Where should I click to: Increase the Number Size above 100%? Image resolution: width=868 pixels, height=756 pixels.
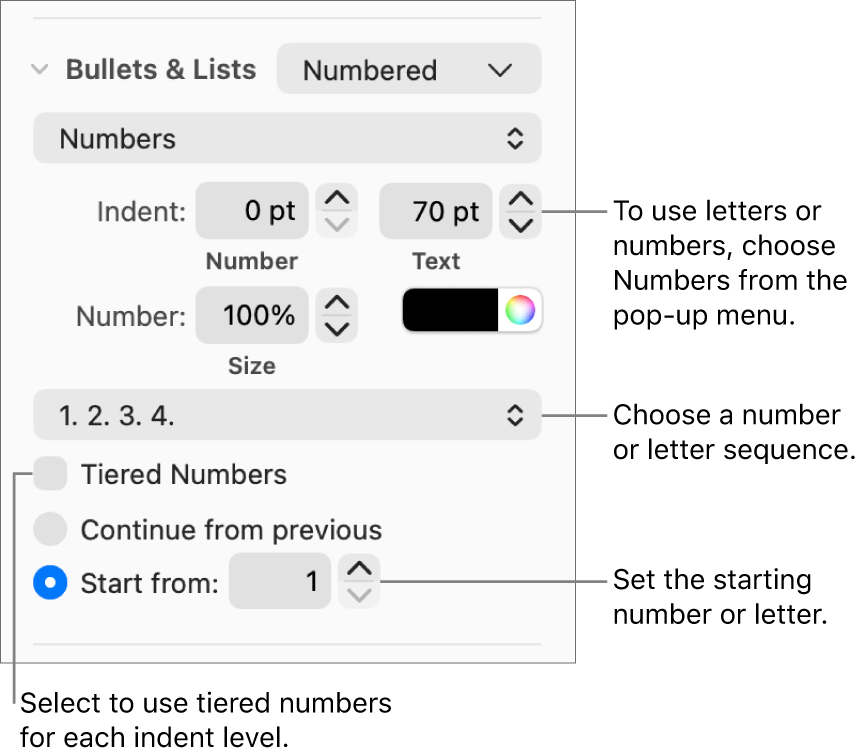337,304
